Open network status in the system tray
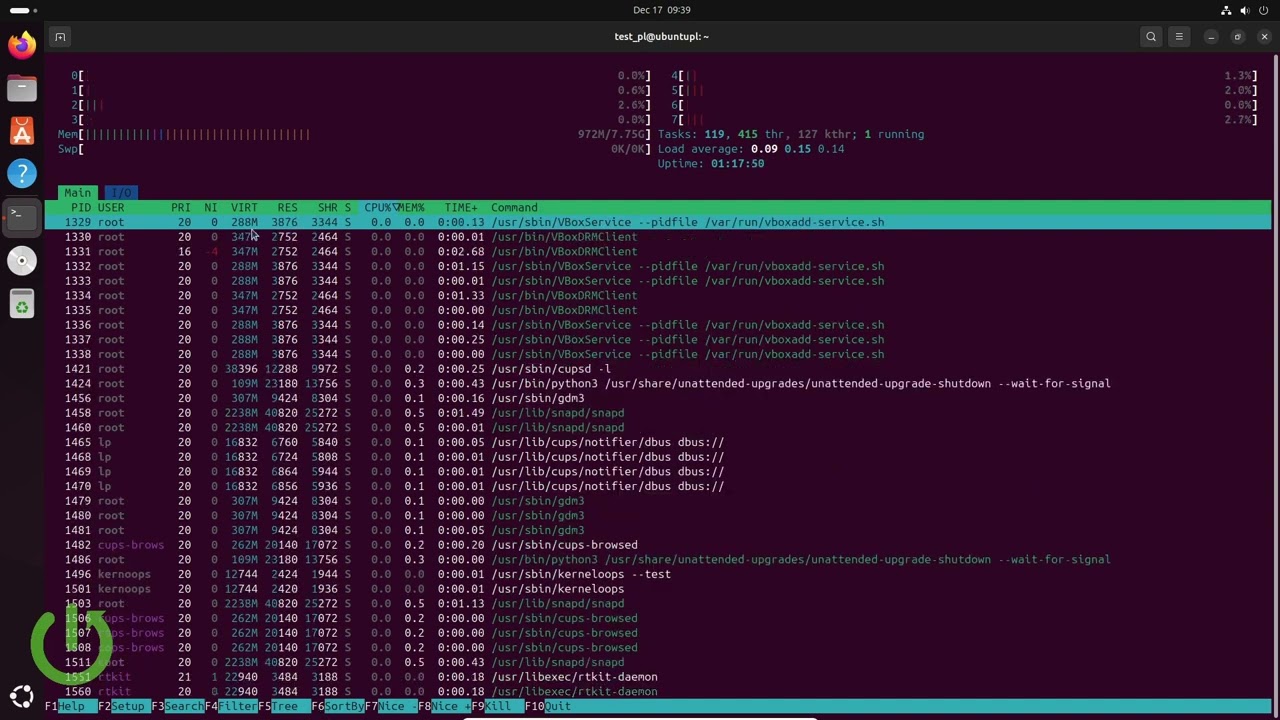Viewport: 1280px width, 720px height. coord(1226,10)
